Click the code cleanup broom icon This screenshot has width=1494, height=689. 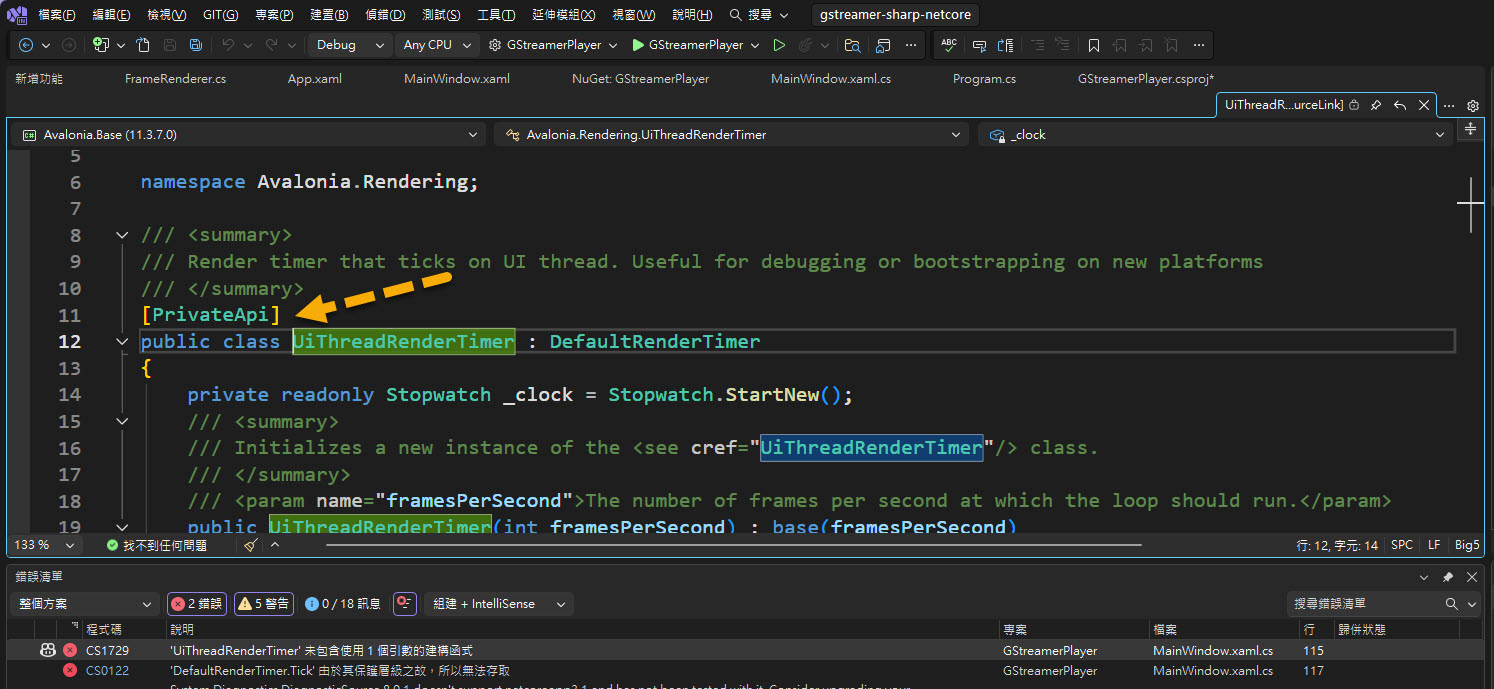coord(251,545)
